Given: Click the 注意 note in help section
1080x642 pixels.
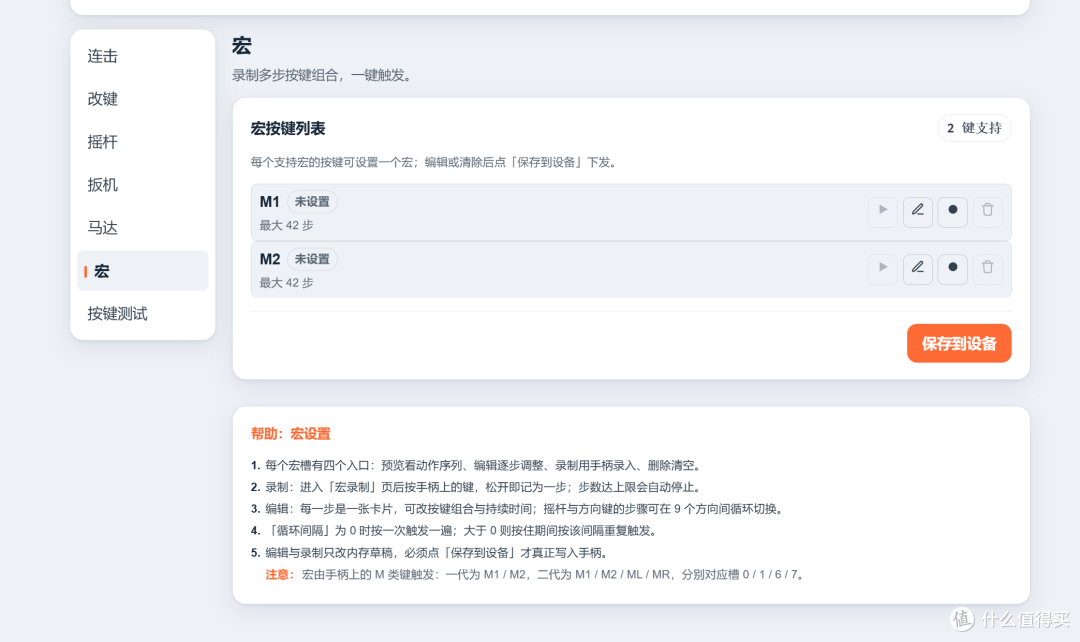Looking at the screenshot, I should [x=535, y=574].
